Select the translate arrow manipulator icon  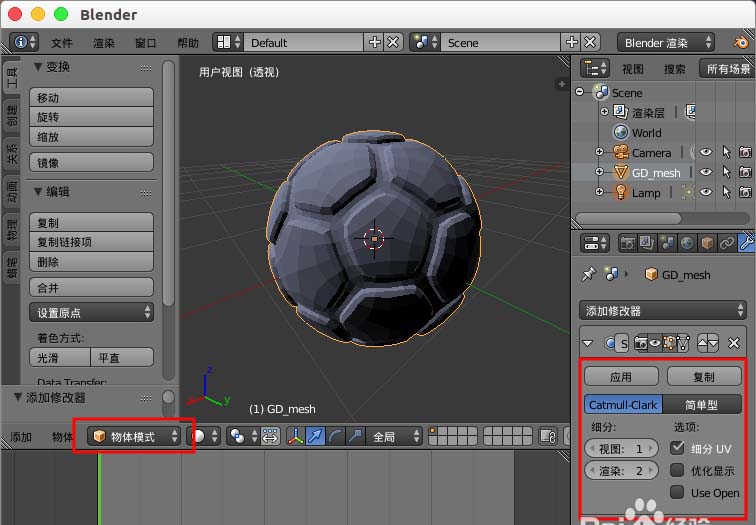315,436
